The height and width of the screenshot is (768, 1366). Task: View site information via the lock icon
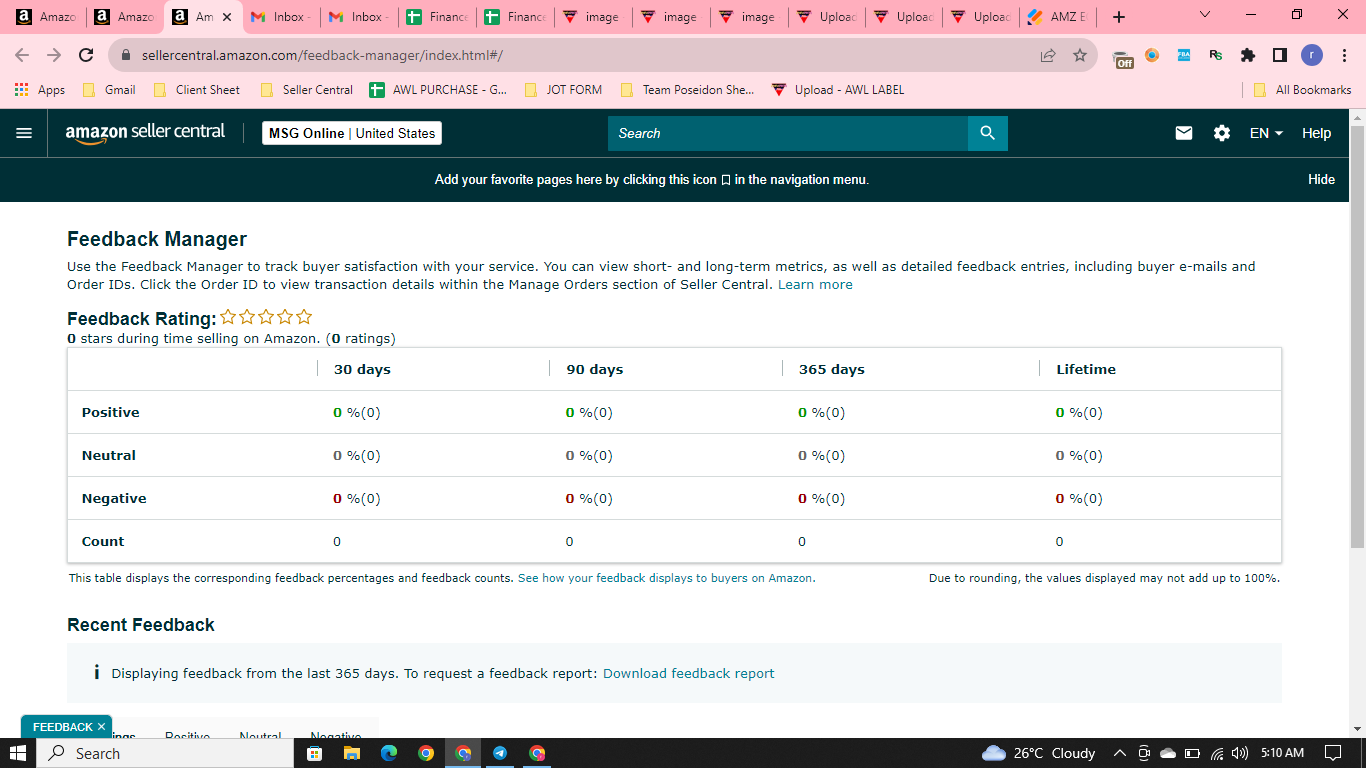pos(126,55)
